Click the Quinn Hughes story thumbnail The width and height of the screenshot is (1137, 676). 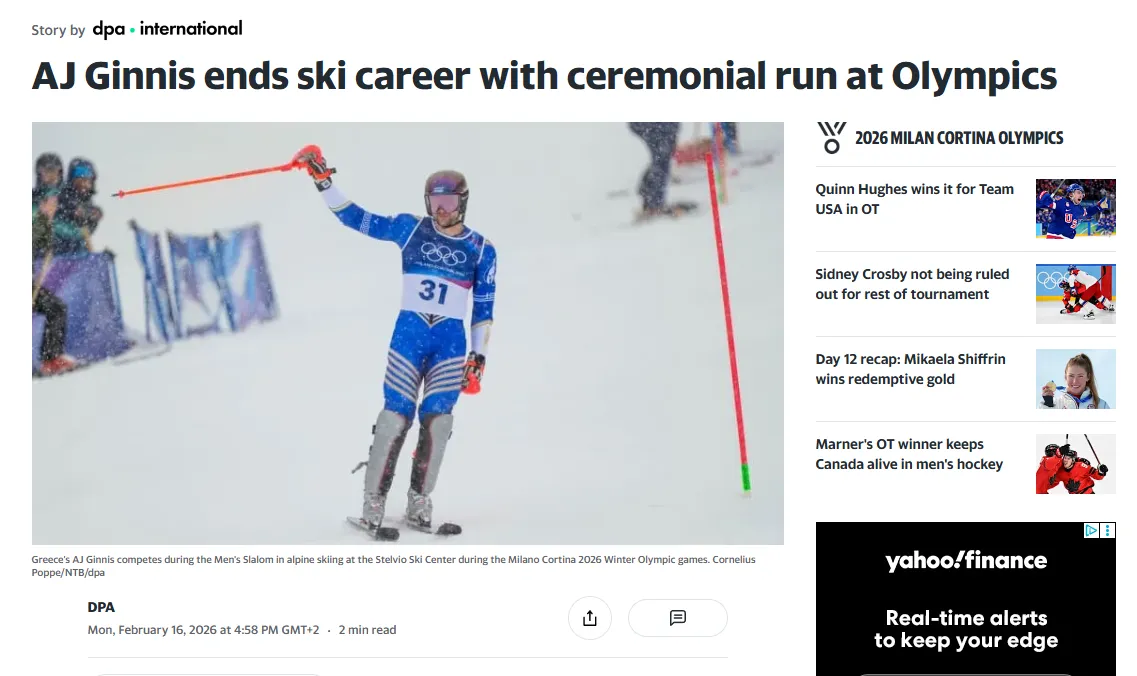point(1075,209)
